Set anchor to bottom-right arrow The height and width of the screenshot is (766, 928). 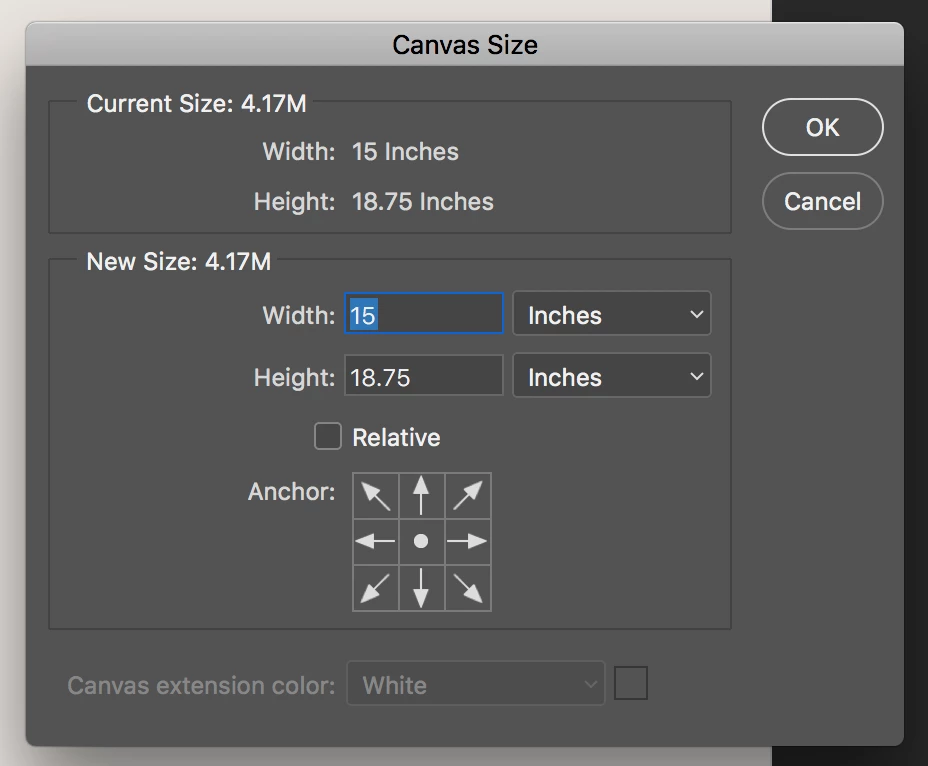tap(467, 587)
